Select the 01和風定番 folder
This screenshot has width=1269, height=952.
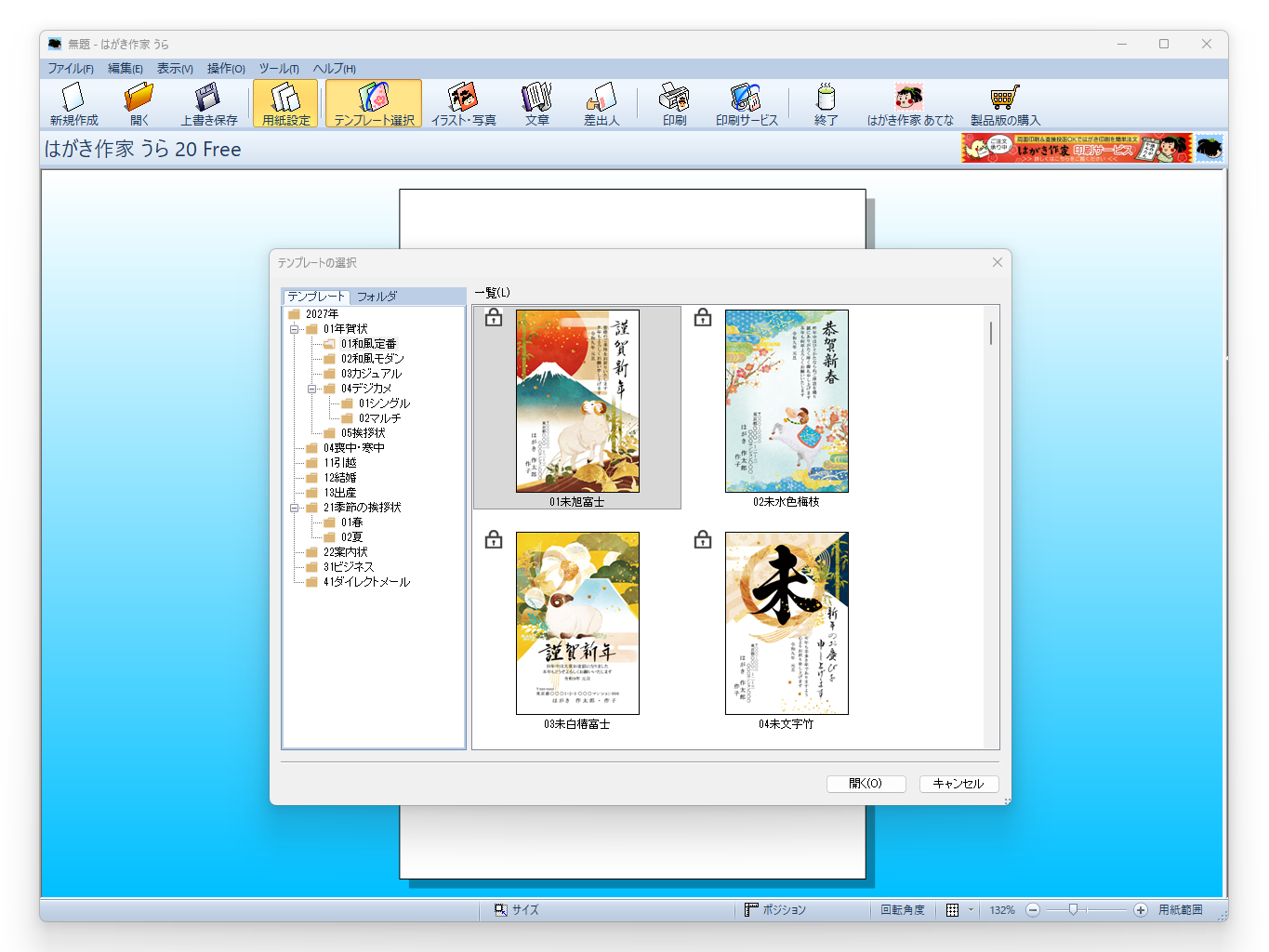tap(368, 344)
